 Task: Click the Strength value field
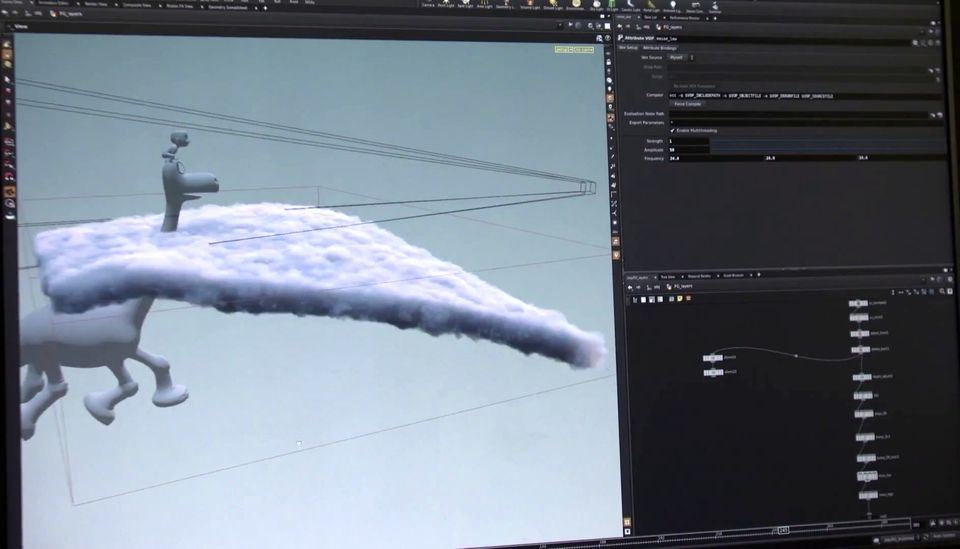click(x=688, y=141)
